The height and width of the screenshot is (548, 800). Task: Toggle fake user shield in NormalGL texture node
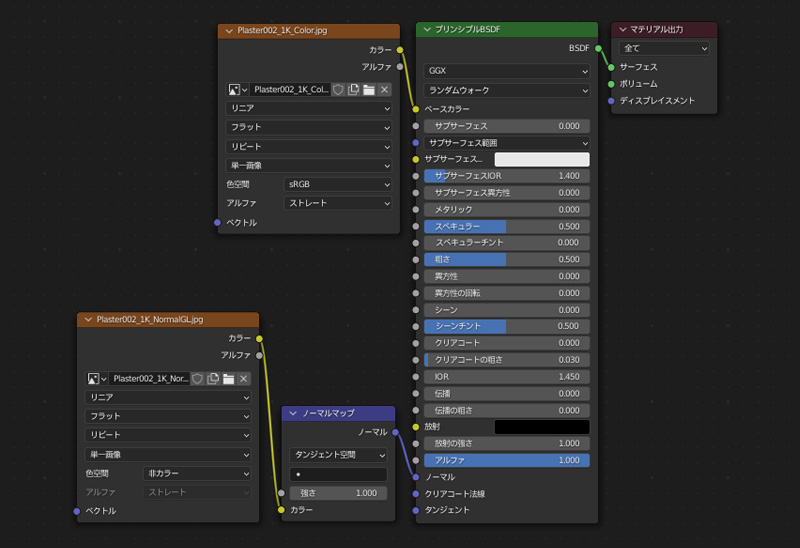198,378
